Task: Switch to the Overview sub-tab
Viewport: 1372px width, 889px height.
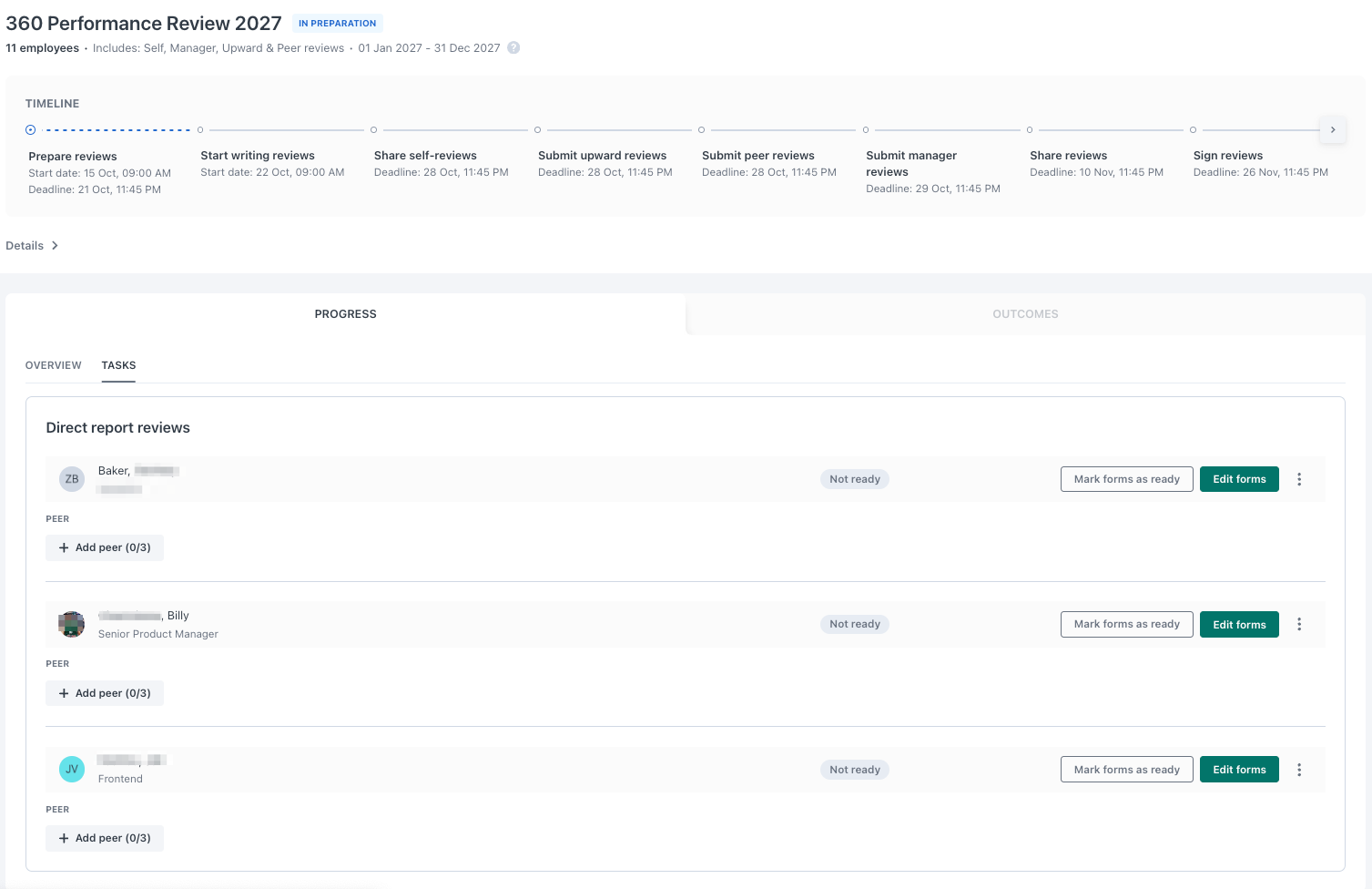Action: (54, 365)
